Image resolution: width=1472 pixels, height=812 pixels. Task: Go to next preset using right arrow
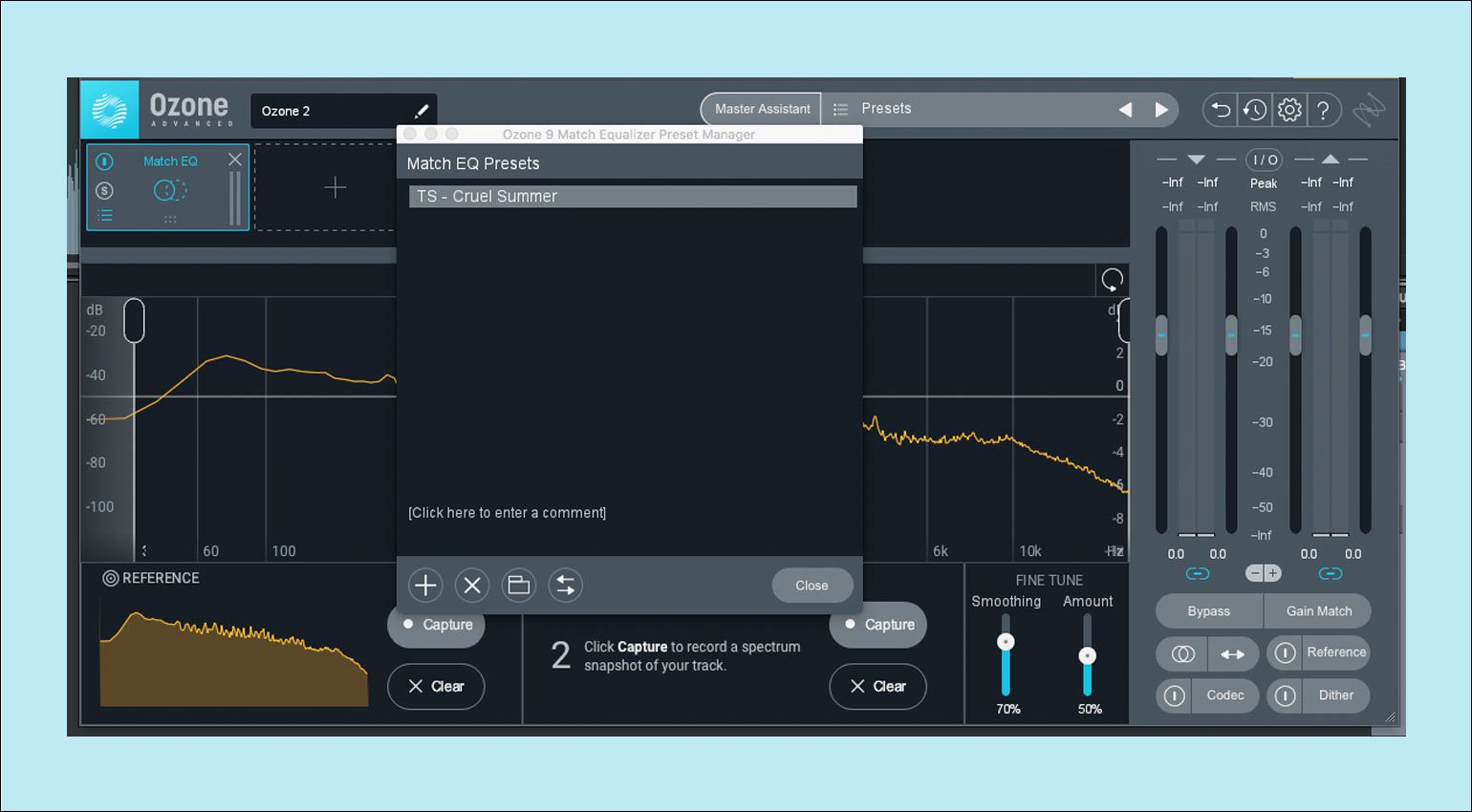(x=1161, y=110)
